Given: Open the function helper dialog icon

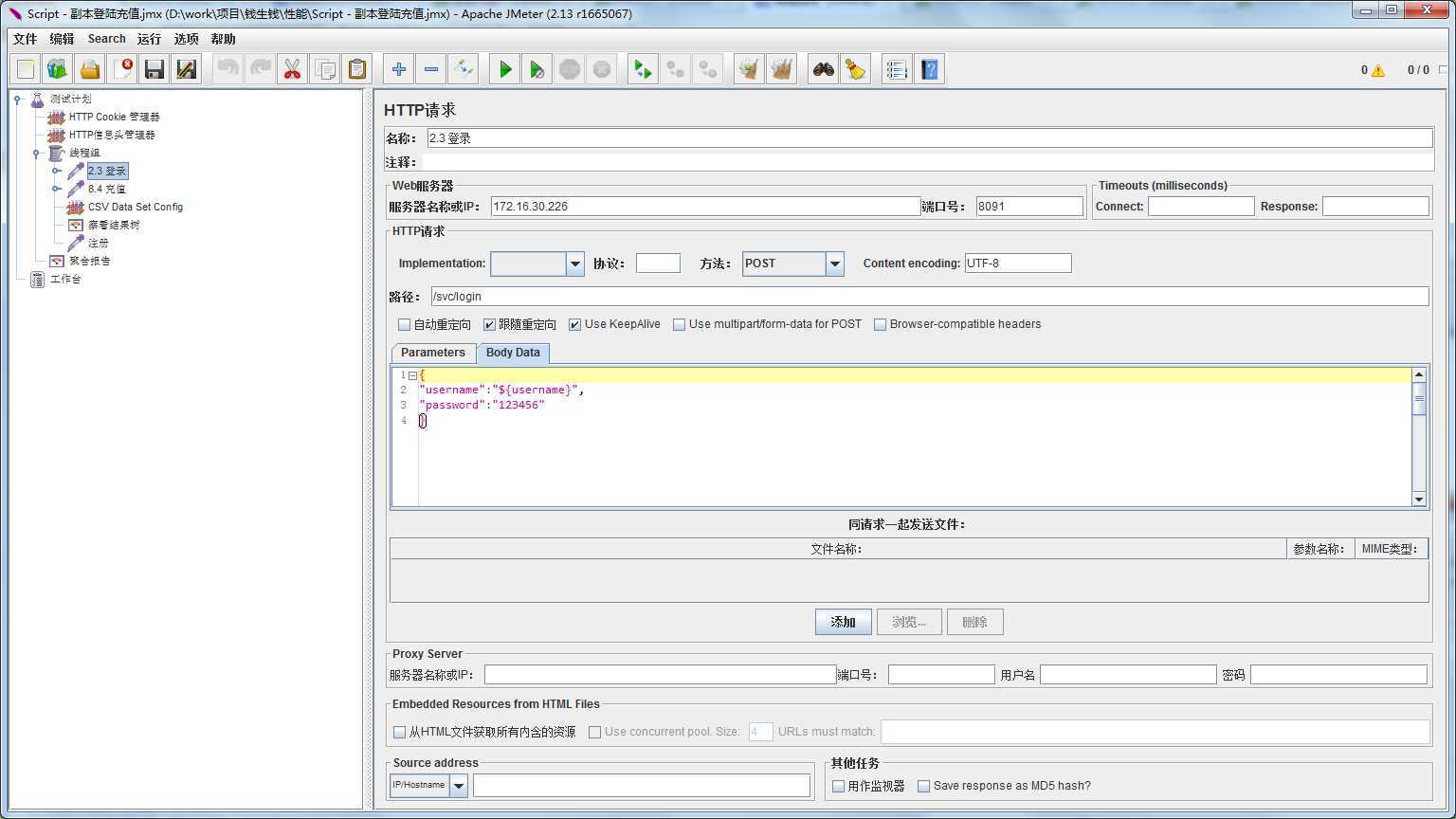Looking at the screenshot, I should [897, 69].
